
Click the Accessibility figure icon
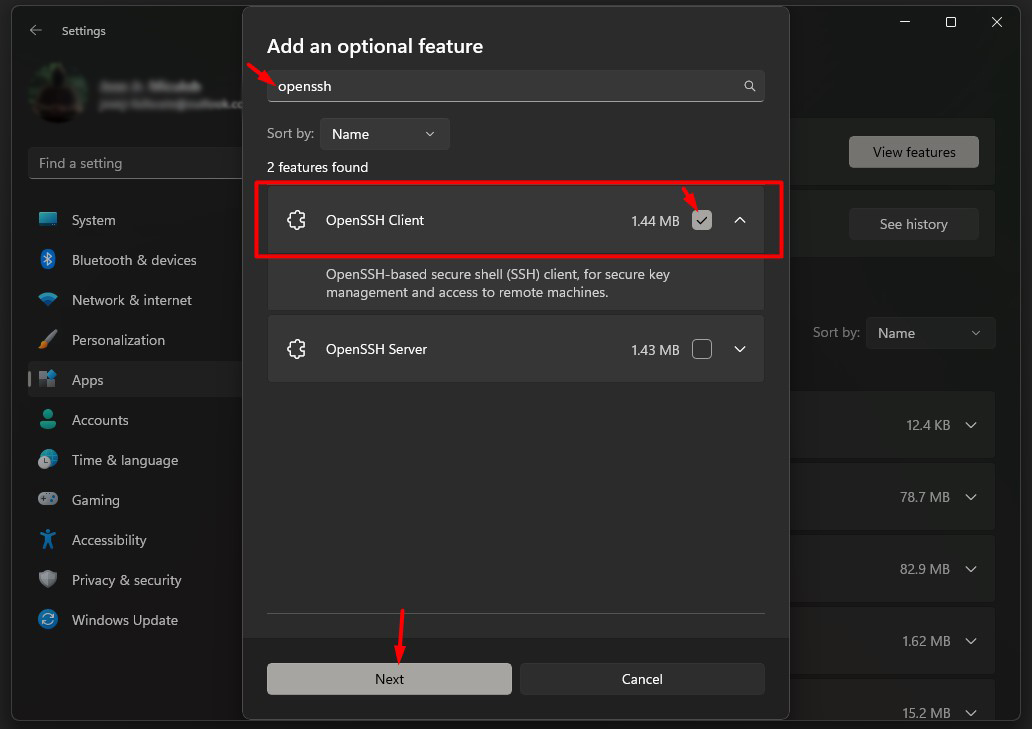[x=47, y=540]
